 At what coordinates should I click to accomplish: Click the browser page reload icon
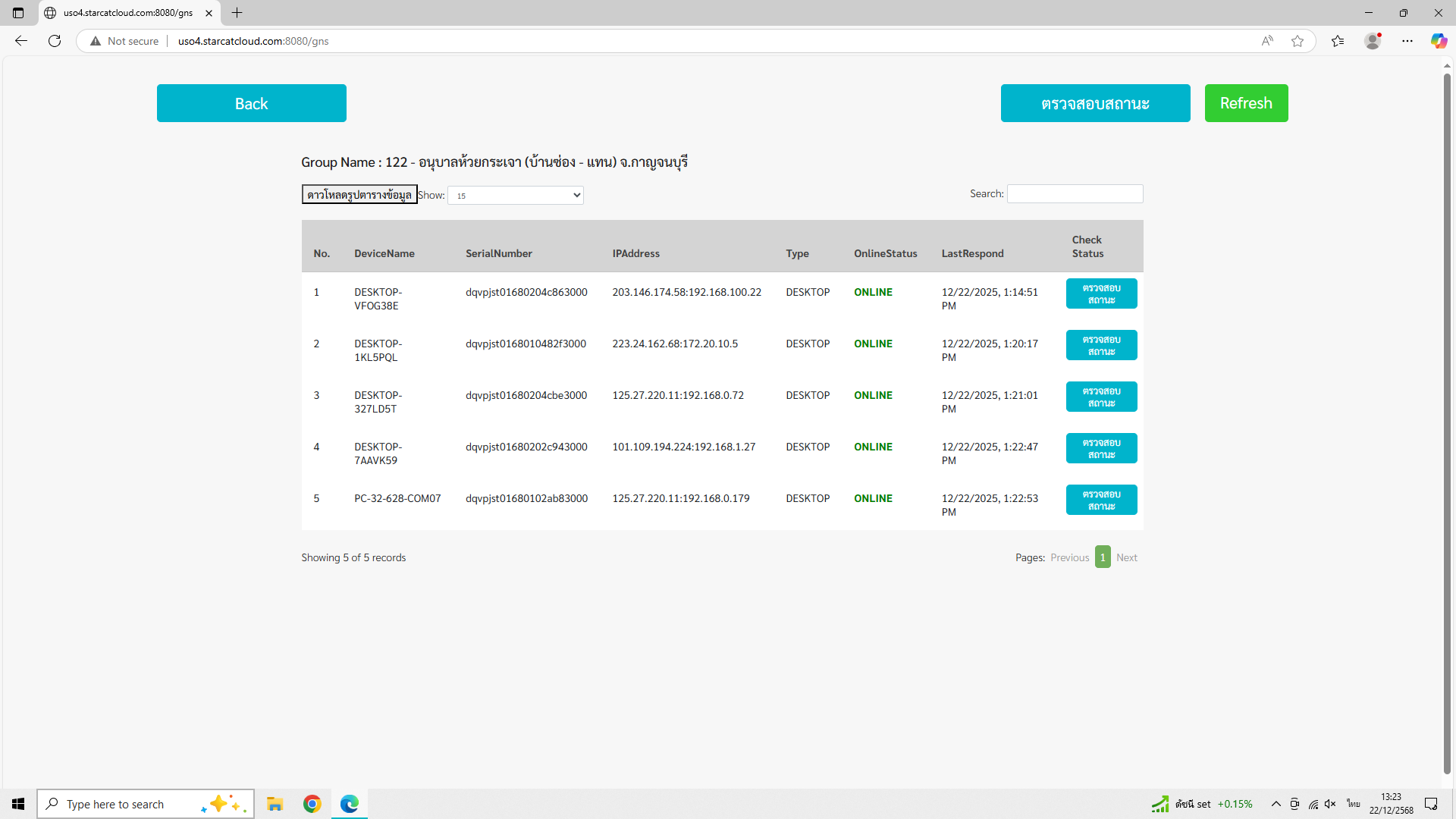pos(55,41)
